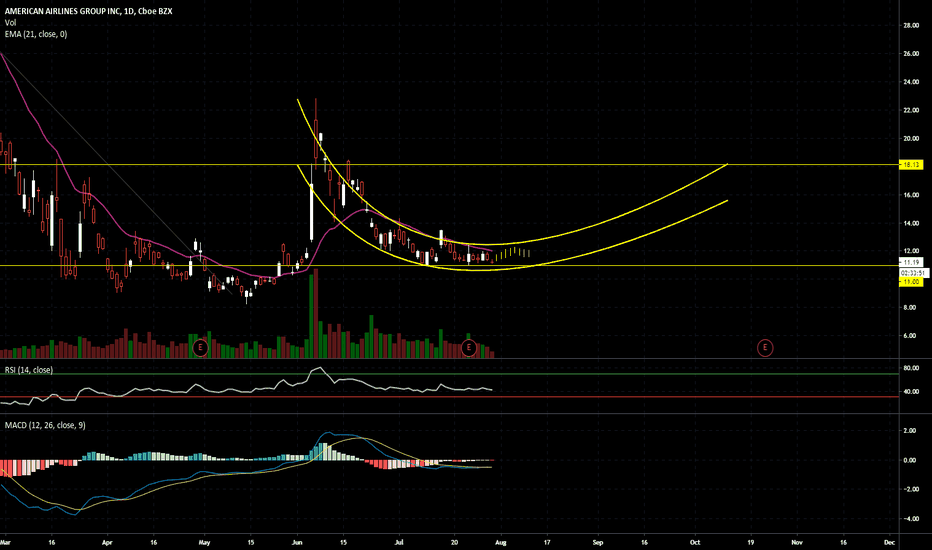Click the 02:33:51 bar countdown label
Image resolution: width=932 pixels, height=550 pixels.
(914, 273)
